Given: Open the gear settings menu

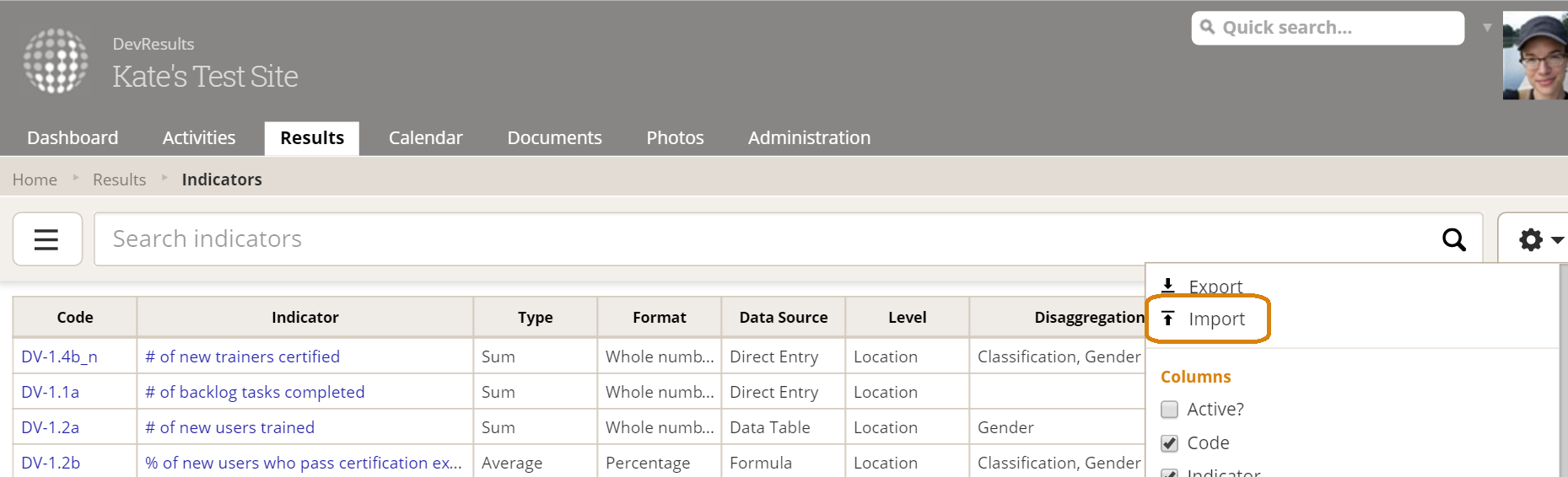Looking at the screenshot, I should click(1538, 240).
